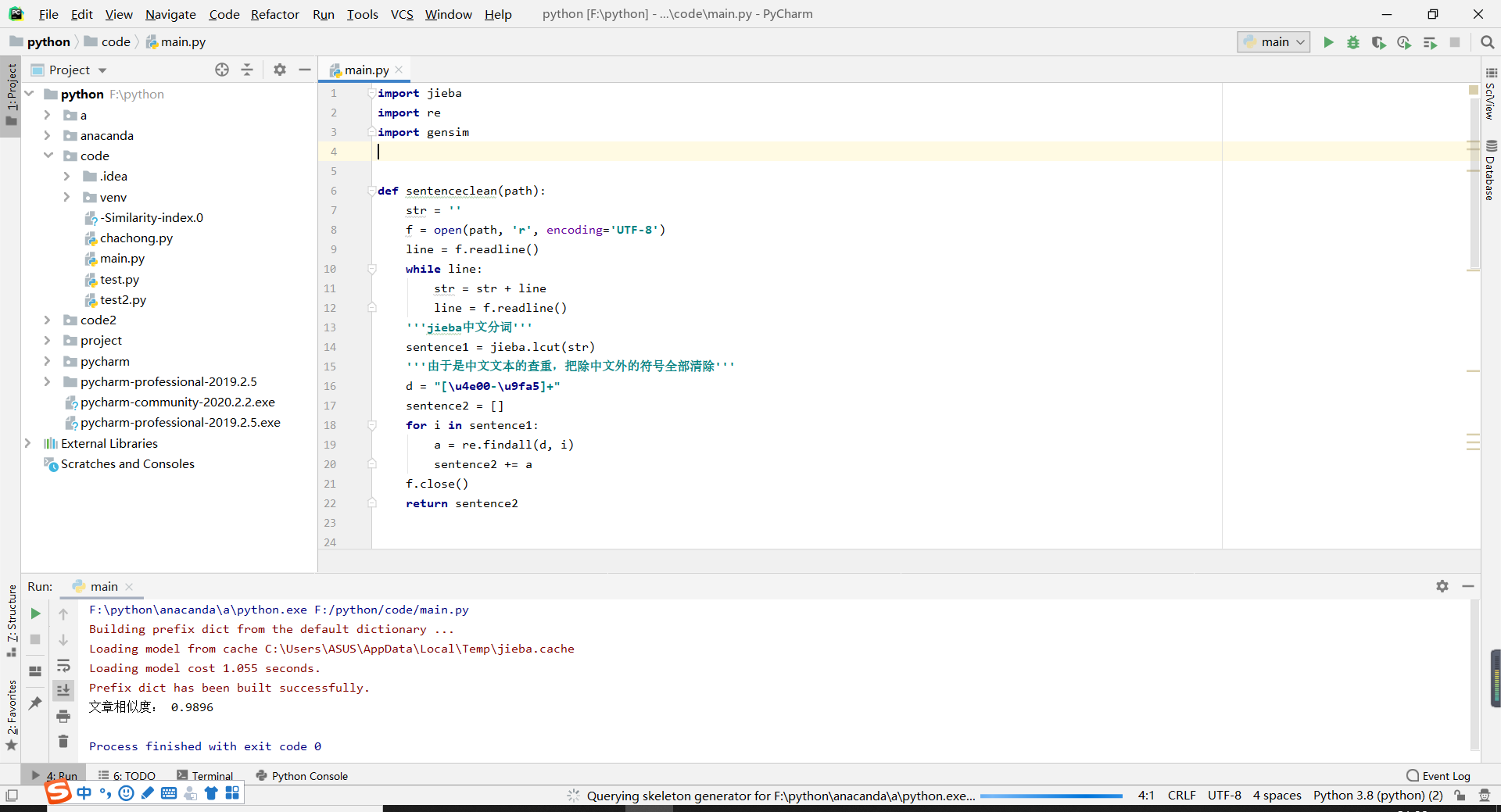Open the Database side panel
The width and height of the screenshot is (1501, 812).
pos(1491,170)
